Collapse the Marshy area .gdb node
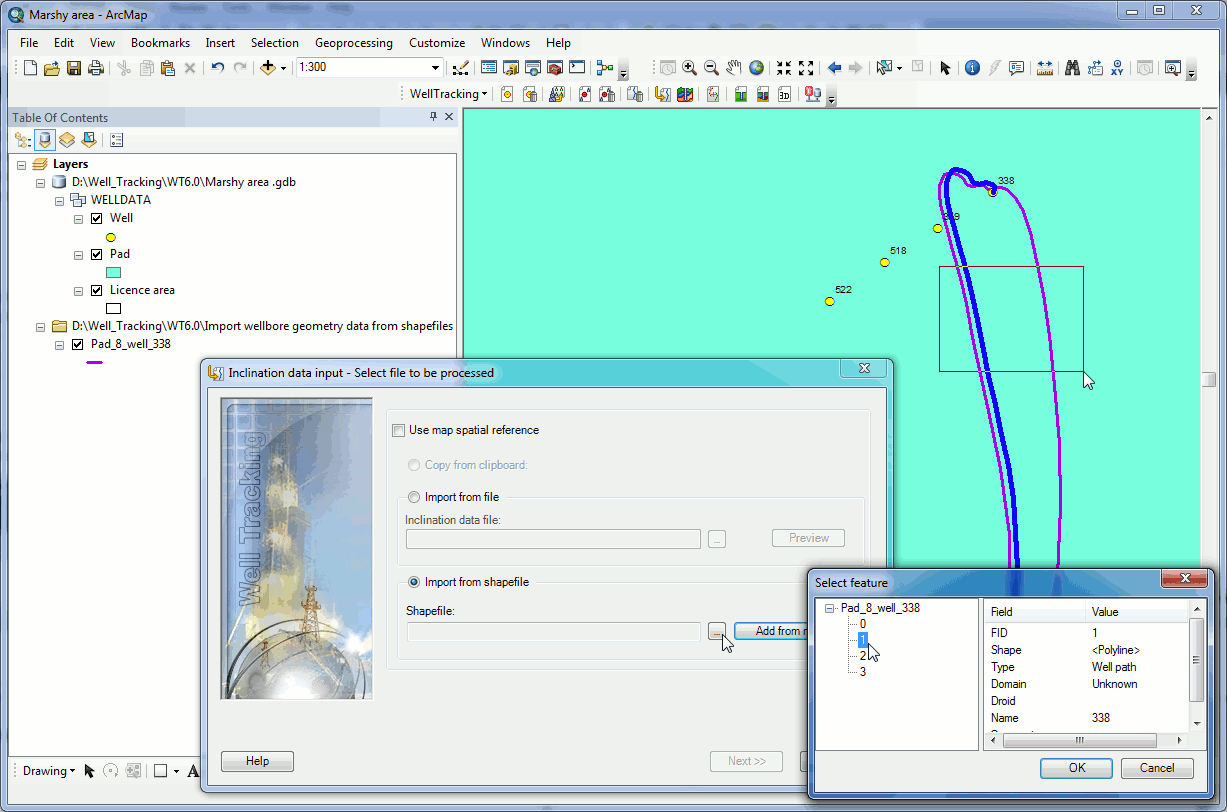 click(41, 182)
